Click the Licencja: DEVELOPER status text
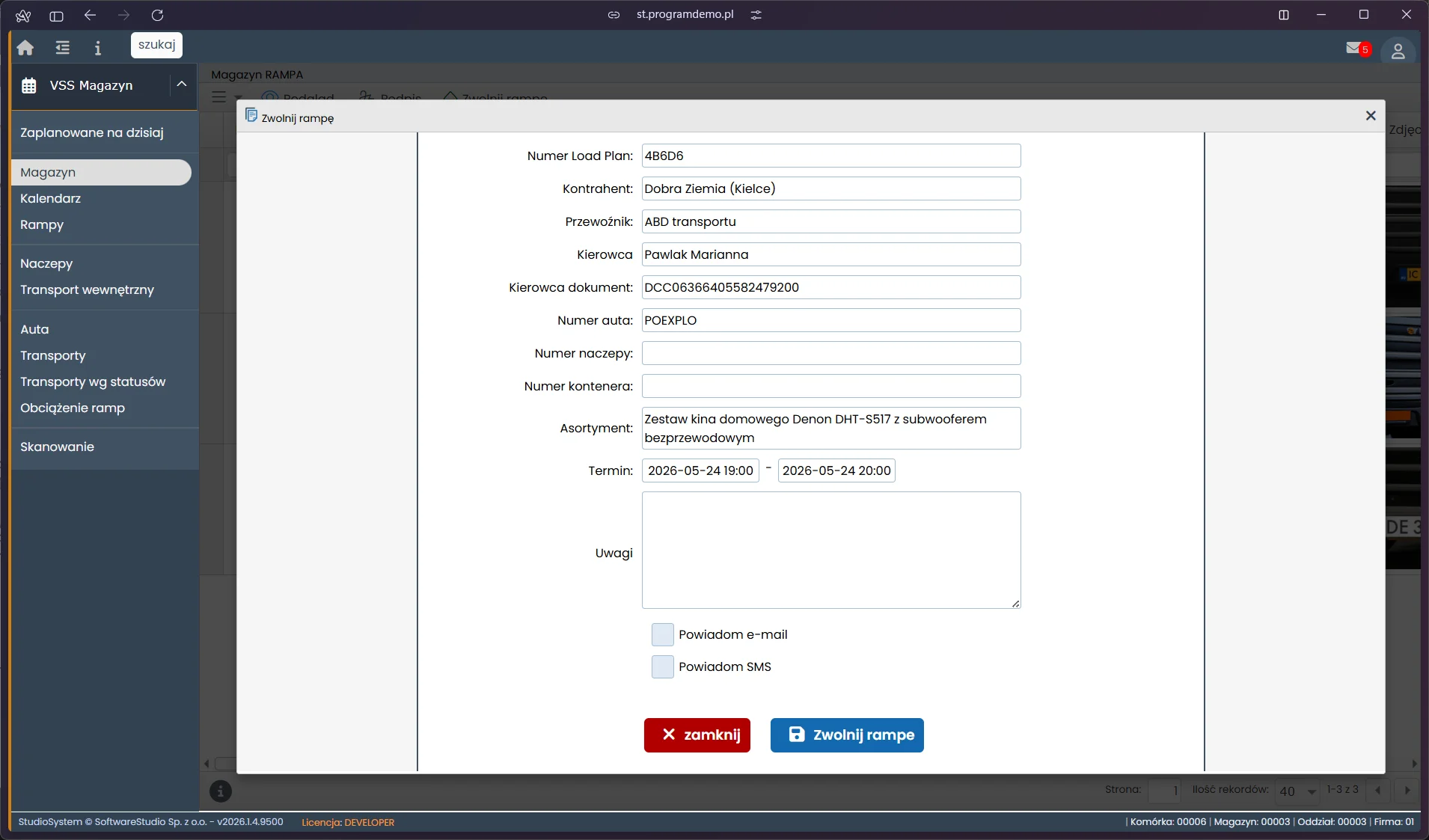 coord(348,822)
